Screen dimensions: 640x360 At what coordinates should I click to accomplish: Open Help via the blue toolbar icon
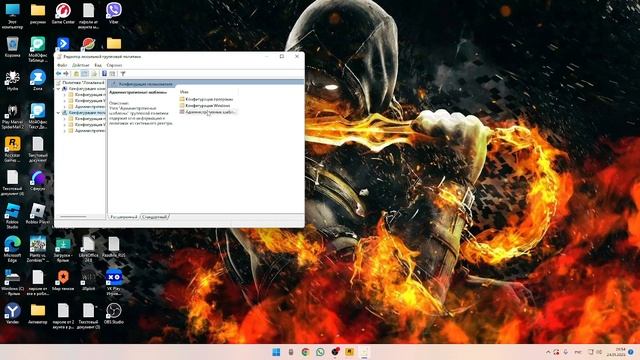[x=104, y=74]
